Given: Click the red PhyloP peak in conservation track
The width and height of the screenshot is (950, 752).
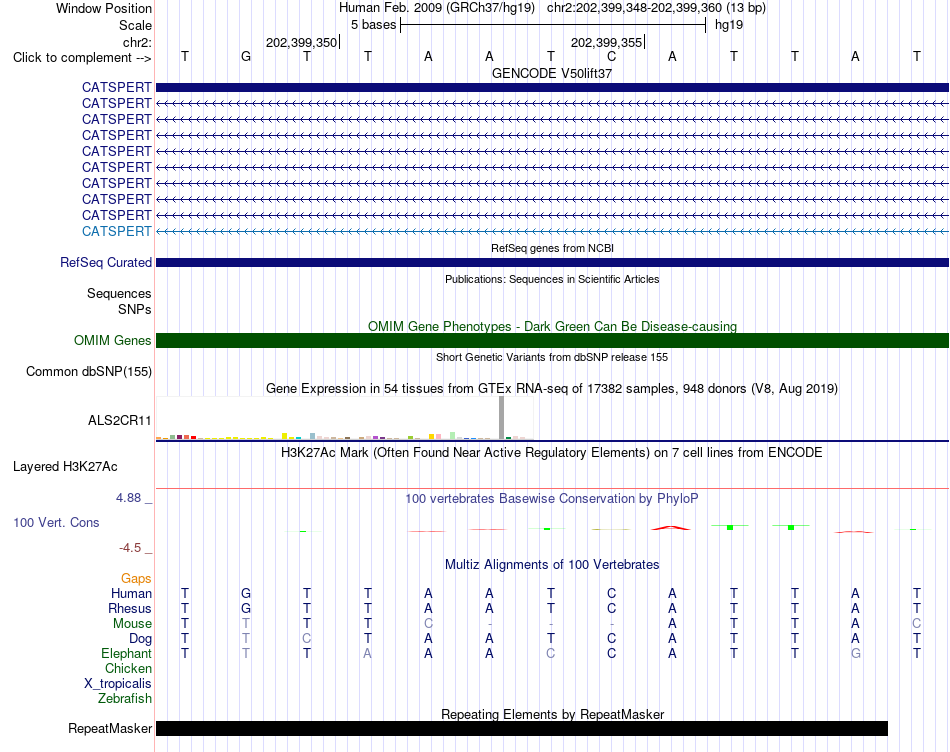Looking at the screenshot, I should point(671,528).
